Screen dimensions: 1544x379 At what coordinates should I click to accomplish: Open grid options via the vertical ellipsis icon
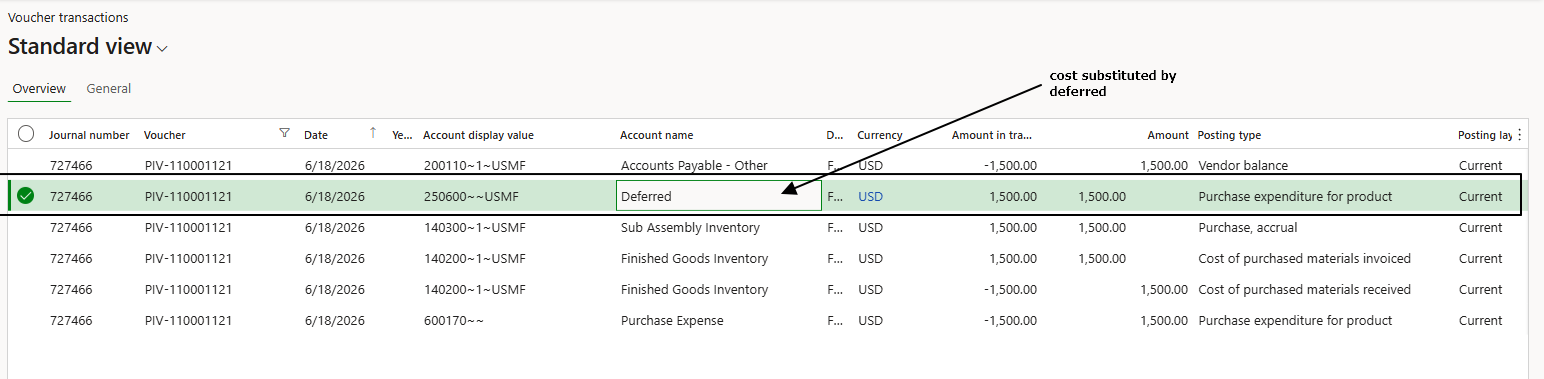tap(1520, 134)
